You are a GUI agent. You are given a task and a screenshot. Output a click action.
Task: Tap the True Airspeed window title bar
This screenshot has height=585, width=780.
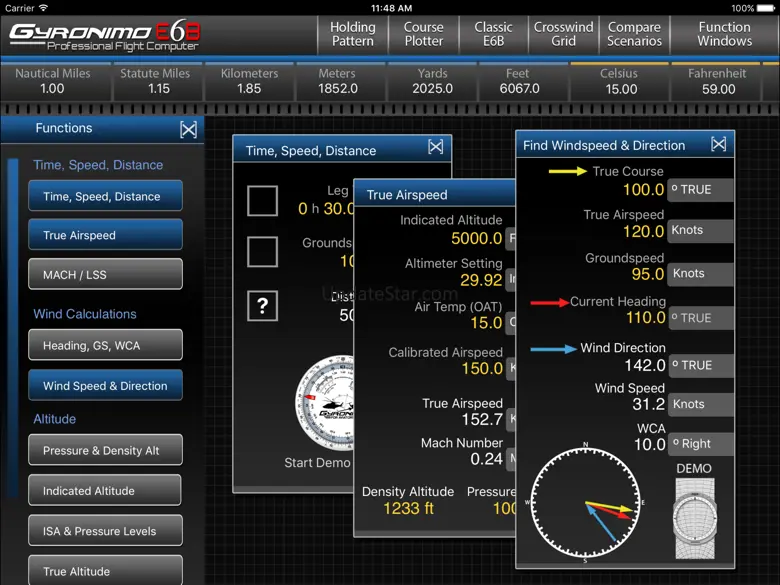click(434, 195)
